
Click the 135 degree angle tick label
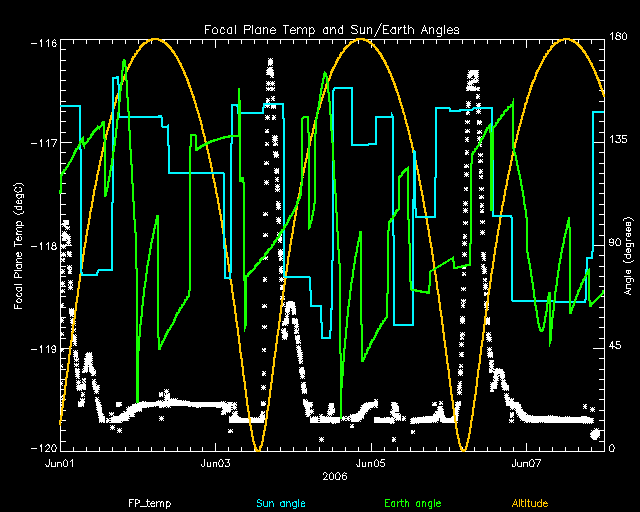pyautogui.click(x=619, y=141)
